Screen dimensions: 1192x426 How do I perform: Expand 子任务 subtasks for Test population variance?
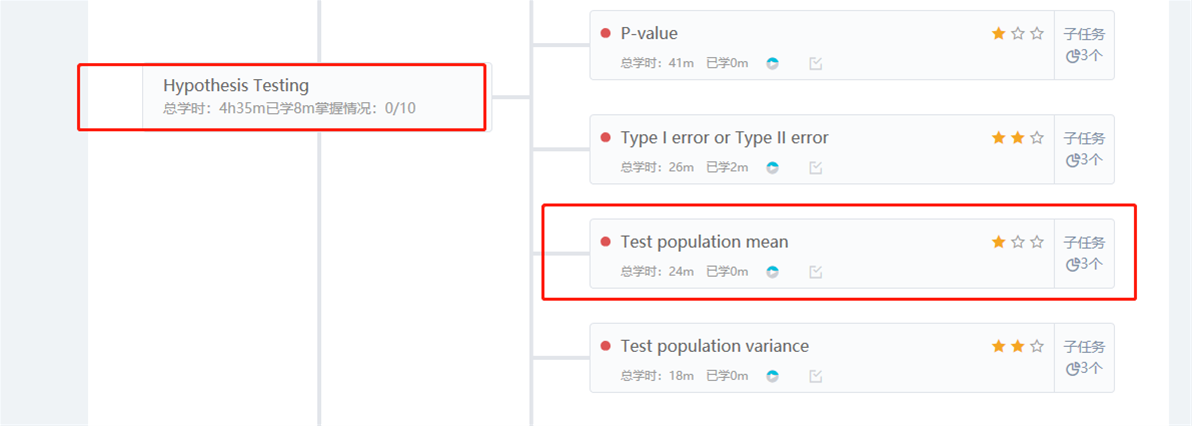pyautogui.click(x=1084, y=357)
